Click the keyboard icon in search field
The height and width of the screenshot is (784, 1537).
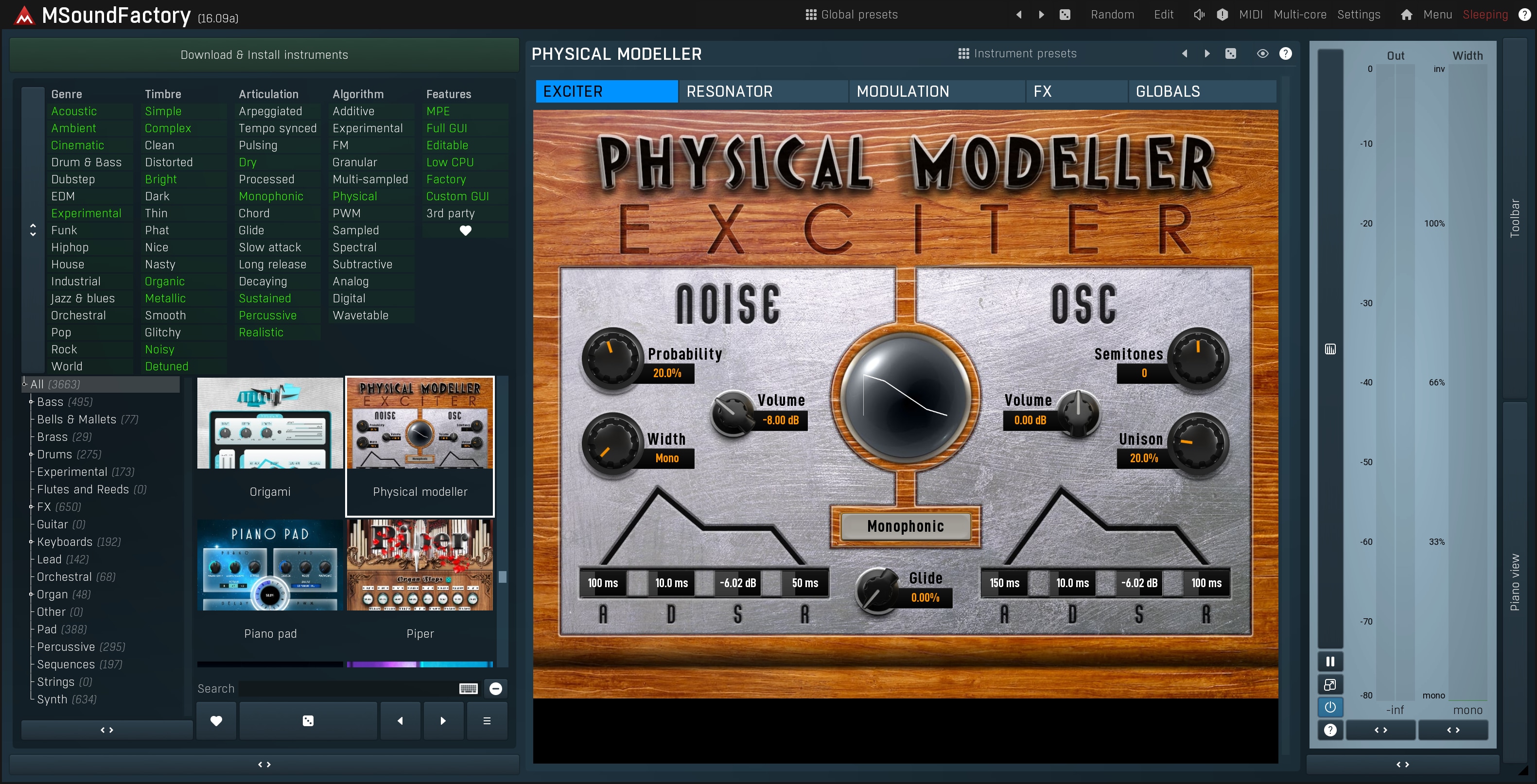[469, 689]
